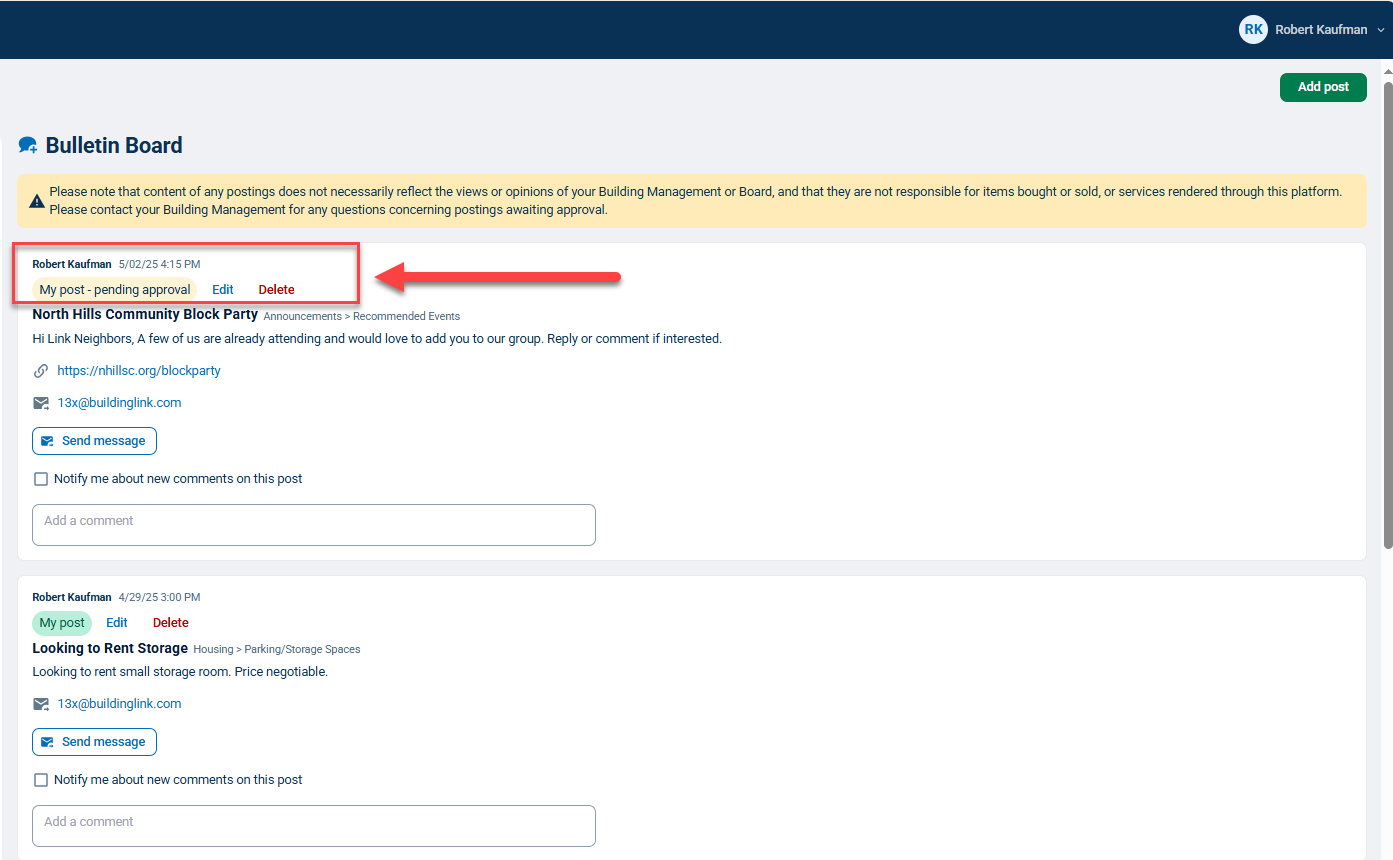Send message from the Rent Storage post
The image size is (1393, 860).
(x=94, y=742)
